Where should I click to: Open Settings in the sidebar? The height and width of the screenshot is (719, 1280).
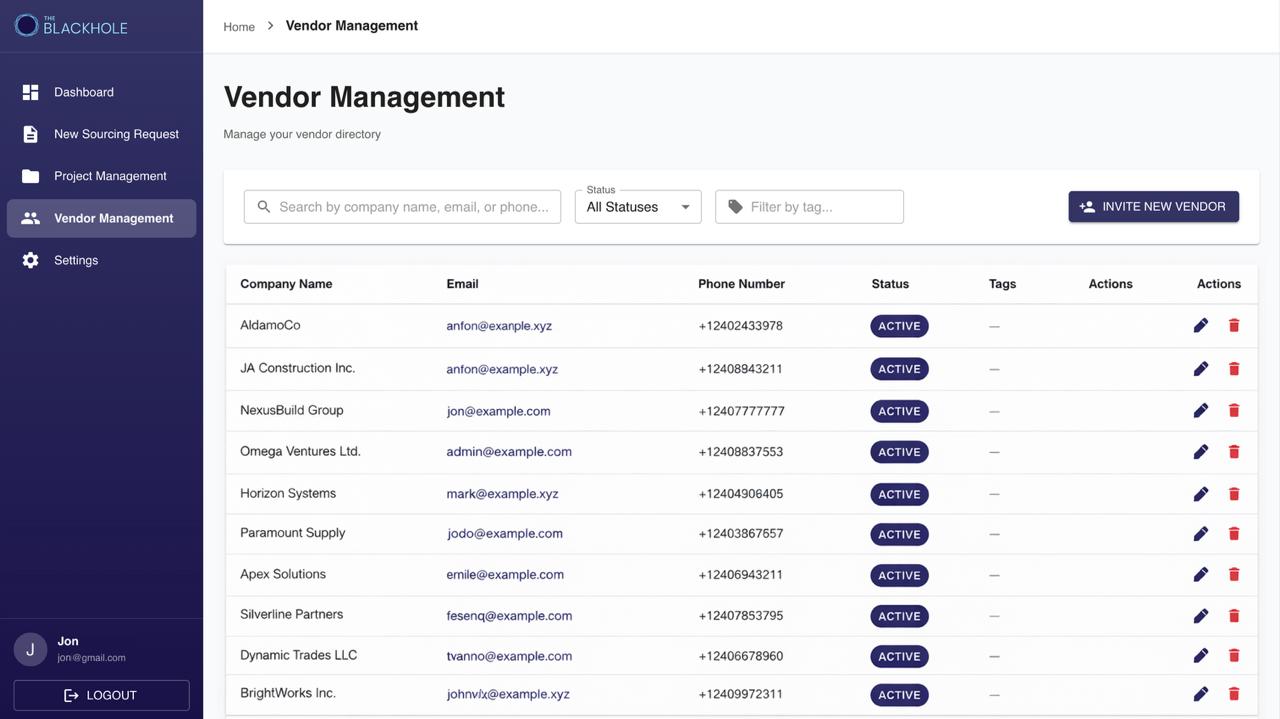101,260
